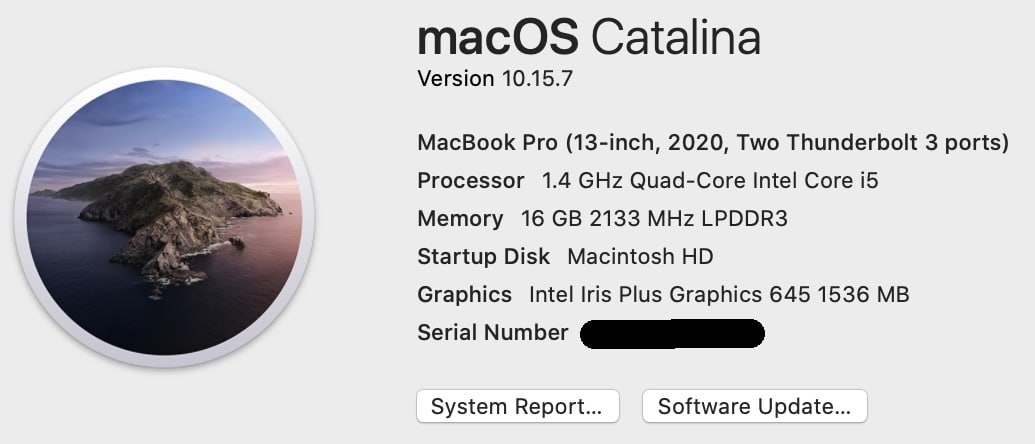Click the Startup Disk label

click(x=483, y=256)
